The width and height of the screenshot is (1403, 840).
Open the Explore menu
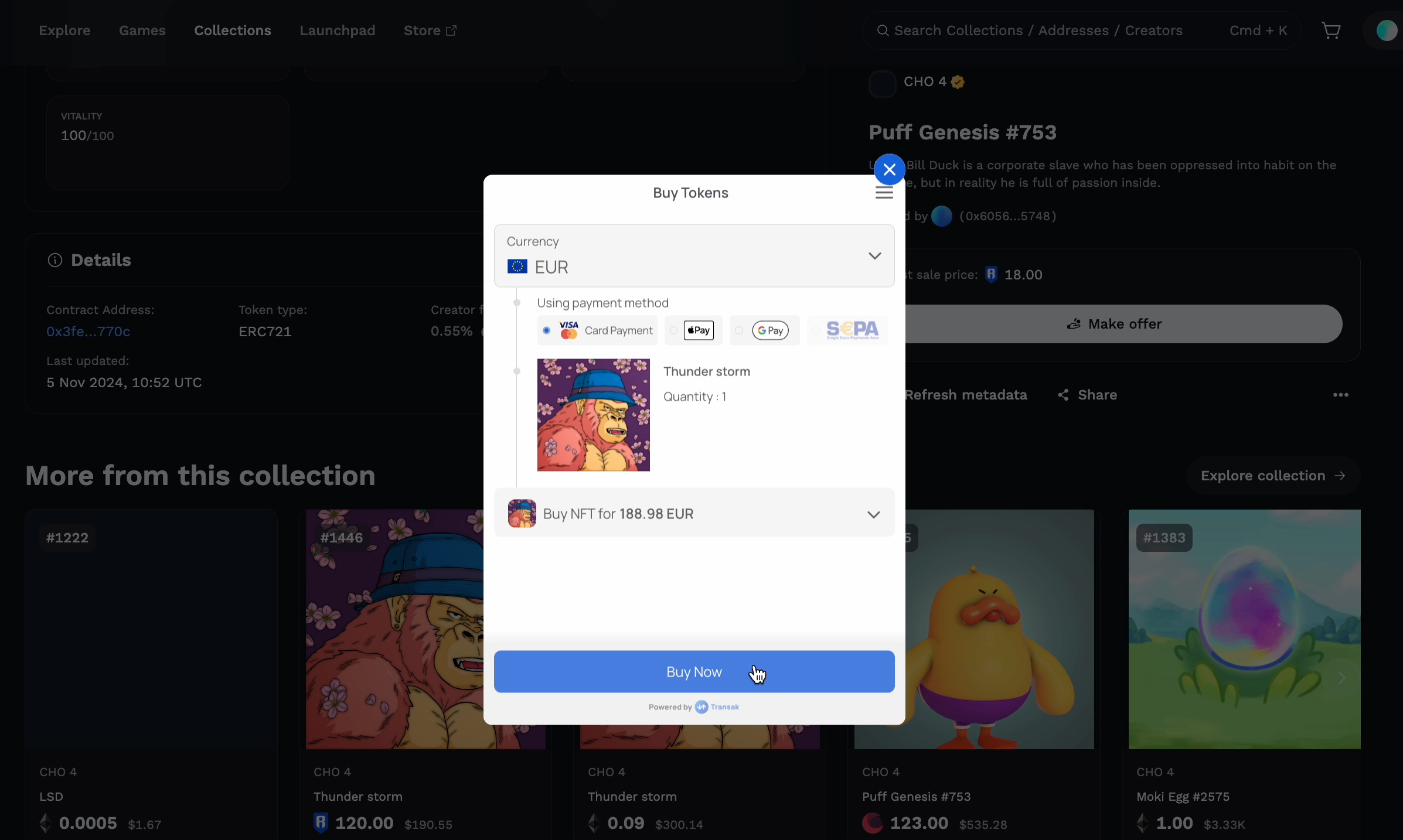[64, 30]
